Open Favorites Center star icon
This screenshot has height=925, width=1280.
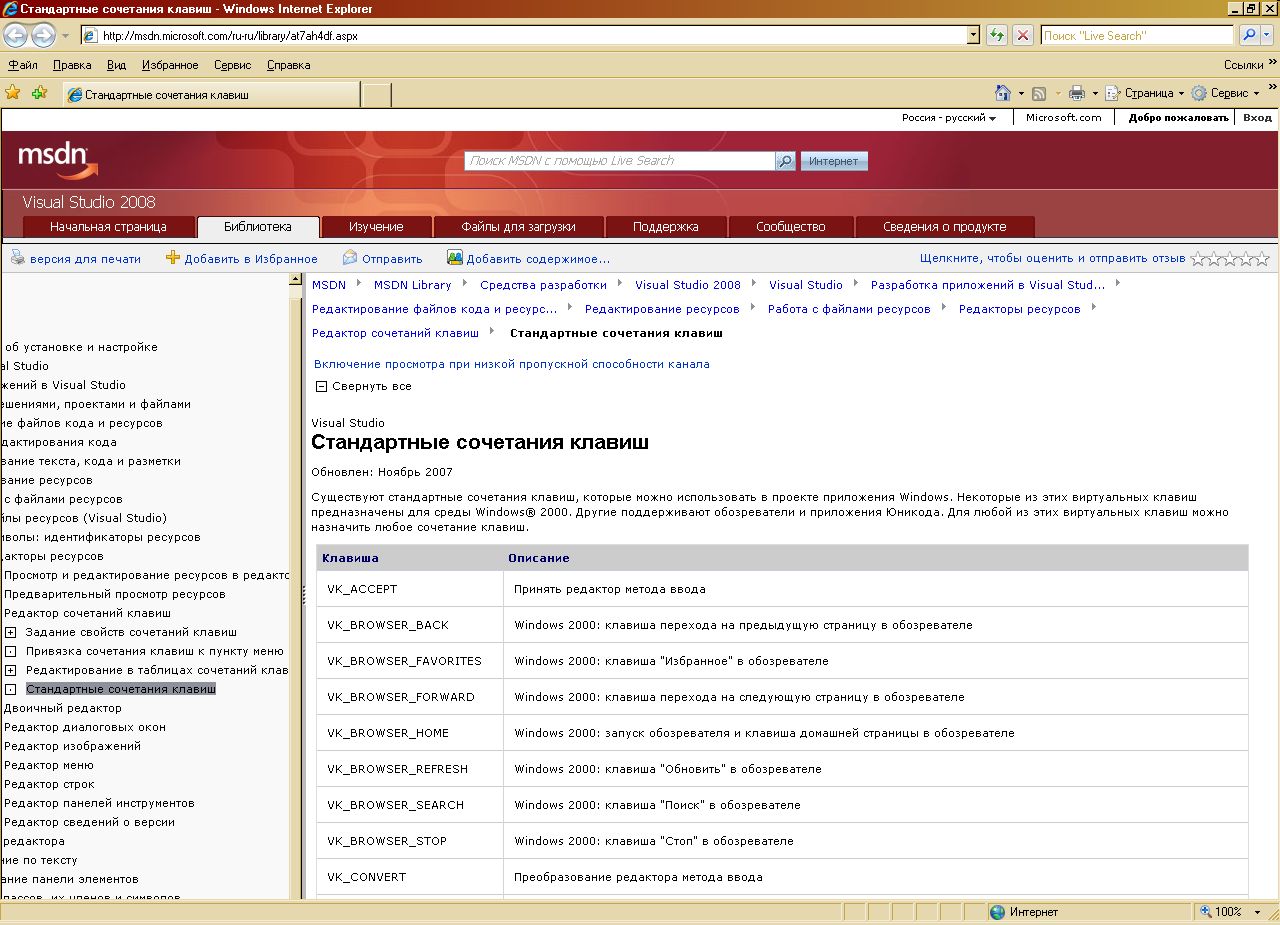13,93
